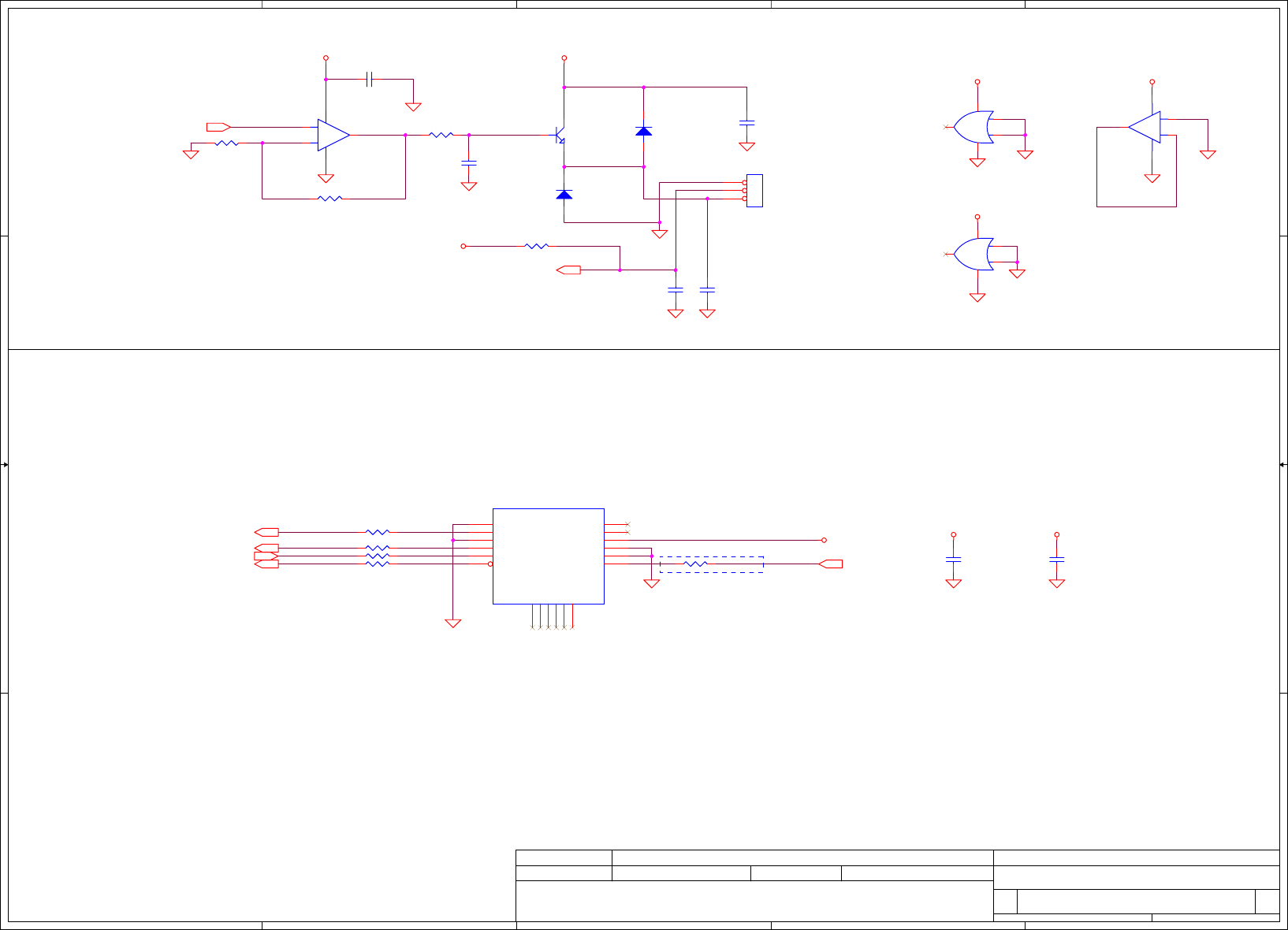The image size is (1288, 930).
Task: Select the NPN transistor symbol
Action: pos(560,135)
